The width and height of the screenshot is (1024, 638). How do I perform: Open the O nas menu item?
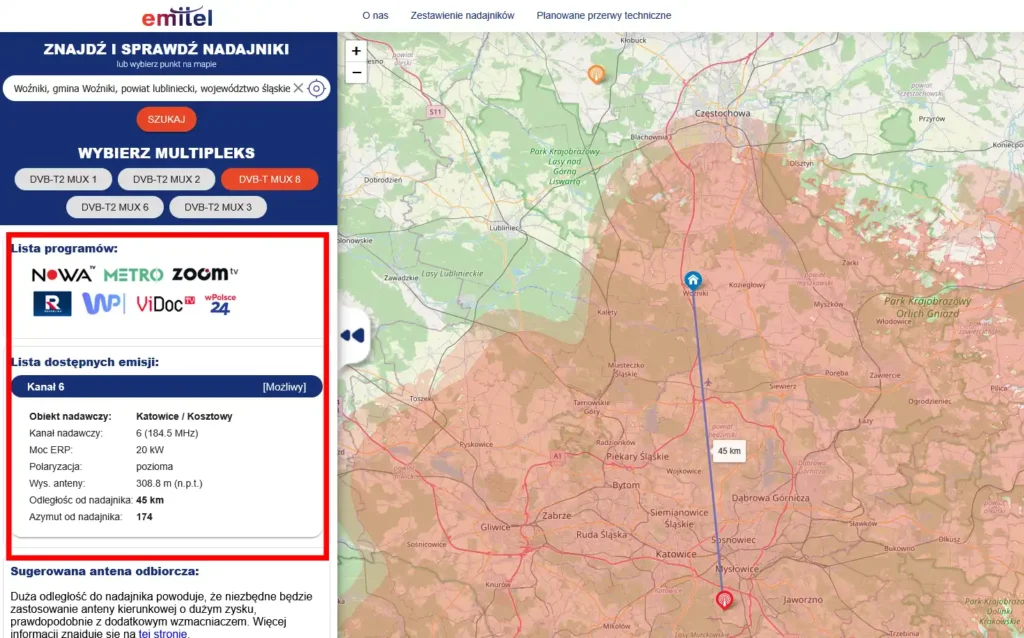point(375,16)
